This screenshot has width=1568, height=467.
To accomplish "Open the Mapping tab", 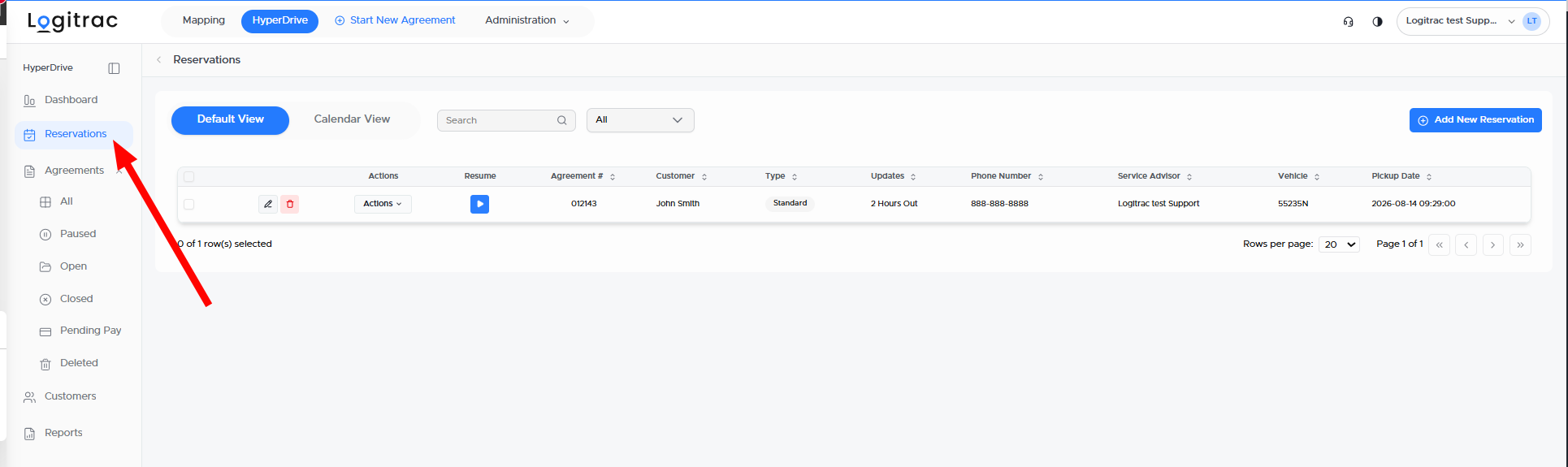I will pyautogui.click(x=204, y=20).
